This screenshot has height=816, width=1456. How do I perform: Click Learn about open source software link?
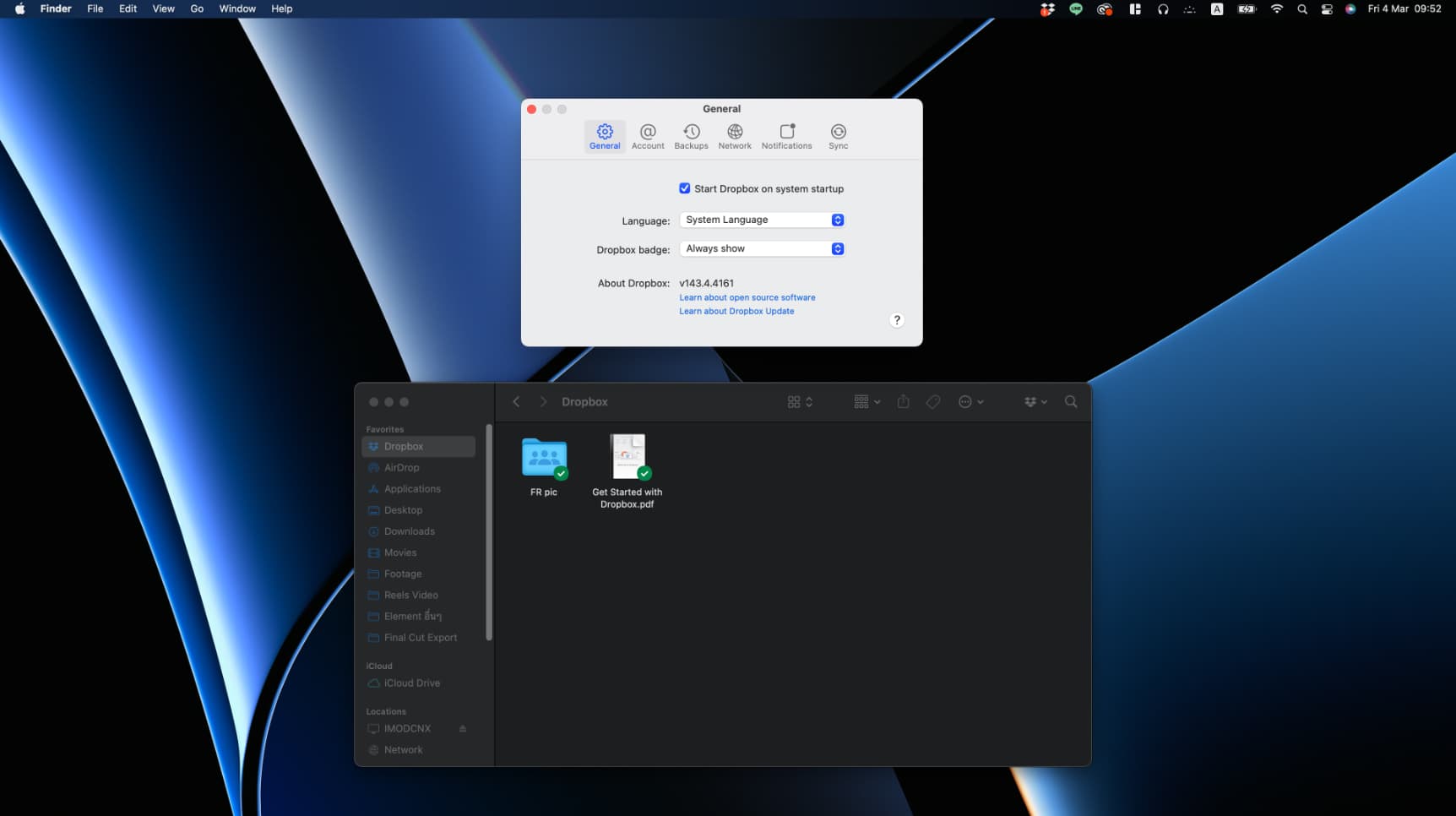point(747,297)
